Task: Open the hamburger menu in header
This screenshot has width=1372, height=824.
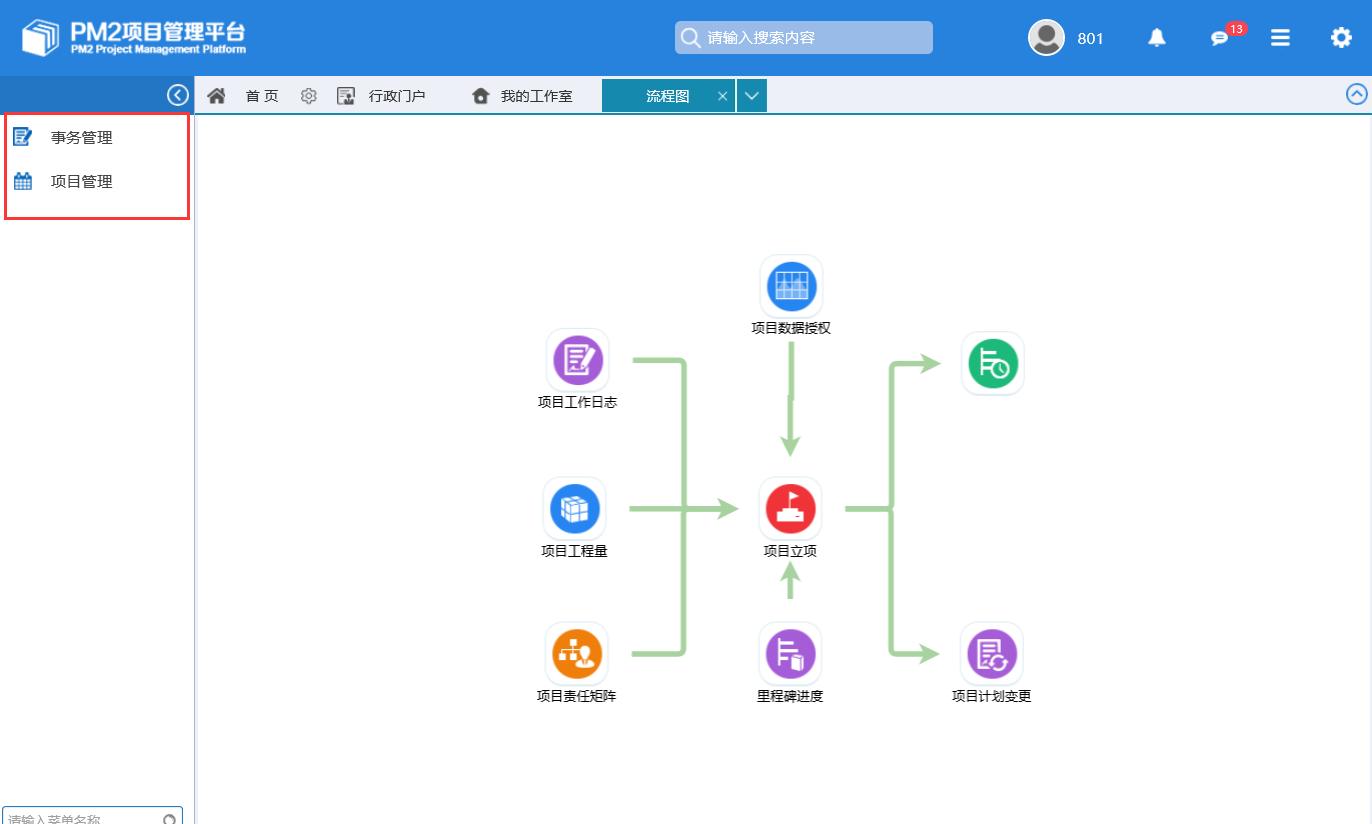Action: point(1280,38)
